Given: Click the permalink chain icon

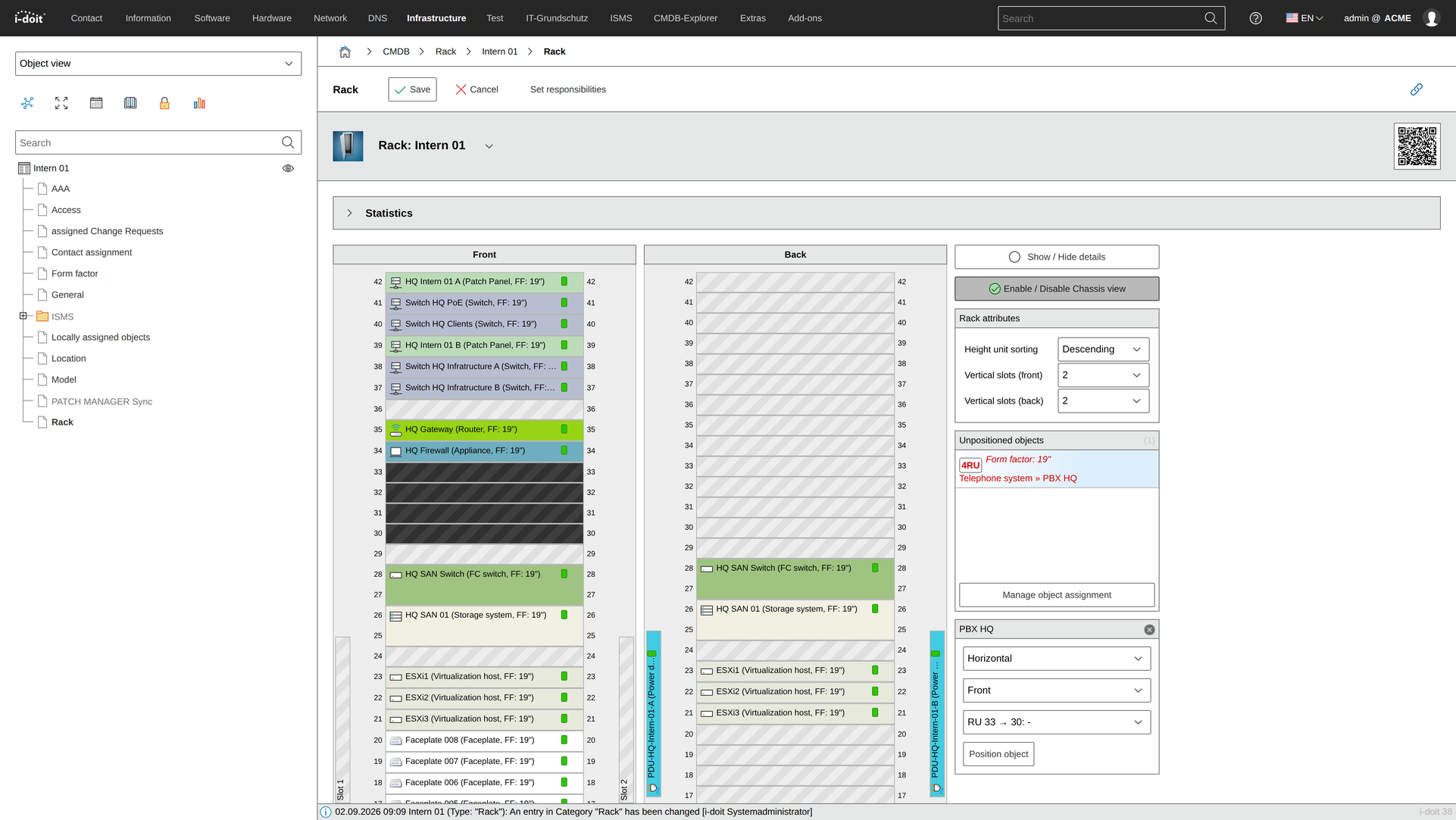Looking at the screenshot, I should point(1416,89).
